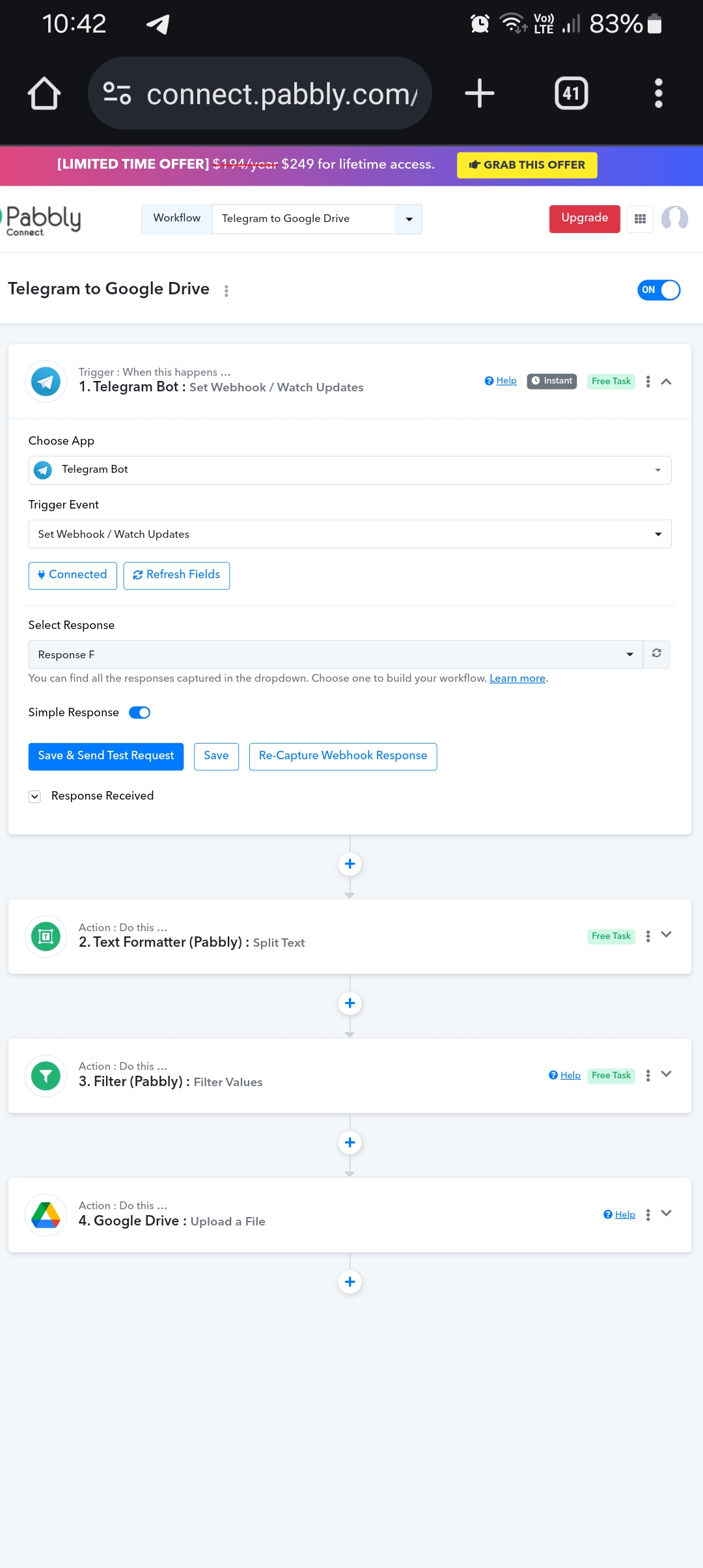This screenshot has height=1568, width=703.
Task: Open workflow title three-dot options menu
Action: click(x=227, y=290)
